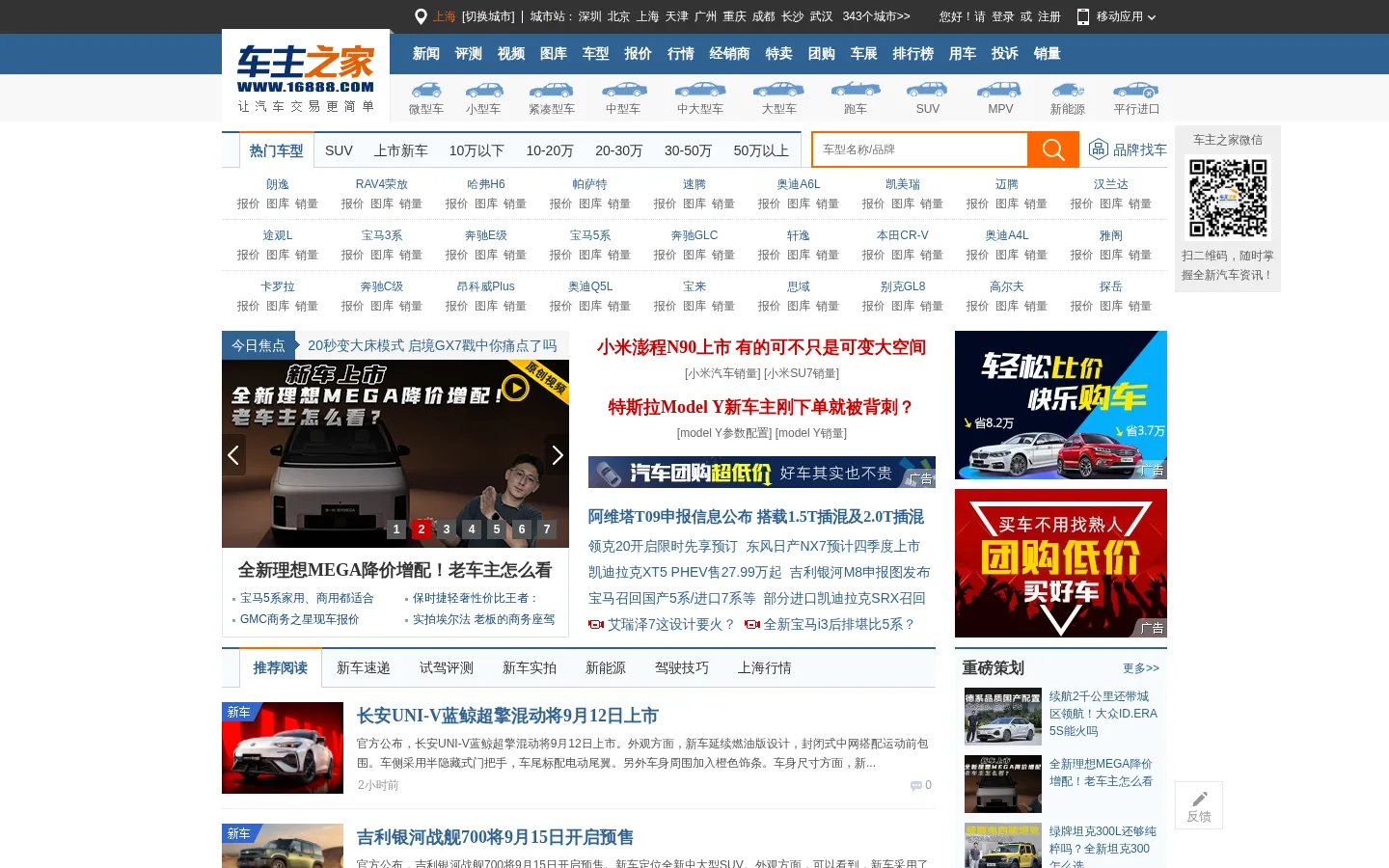
Task: Open the 新闻 navigation menu
Action: [x=426, y=54]
